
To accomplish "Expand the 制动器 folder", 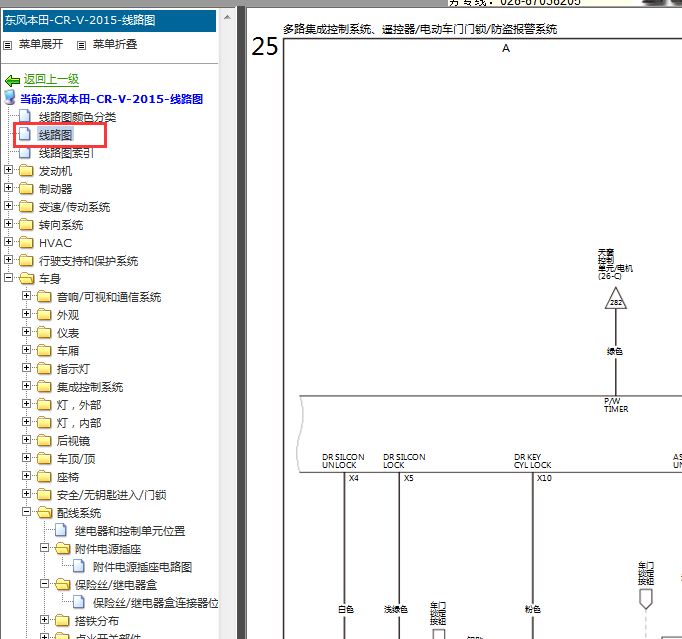I will (8, 187).
